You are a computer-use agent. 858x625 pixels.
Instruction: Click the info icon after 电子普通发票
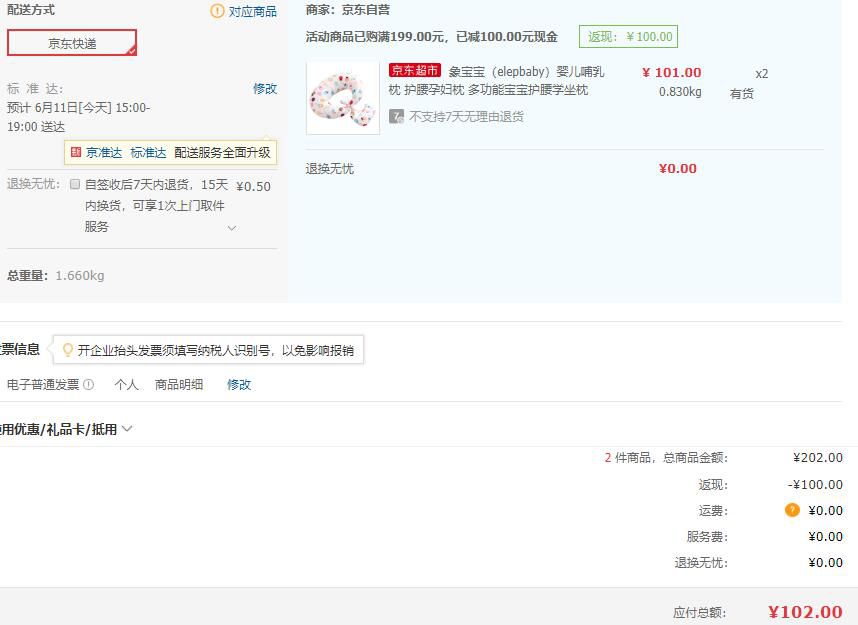[x=89, y=385]
